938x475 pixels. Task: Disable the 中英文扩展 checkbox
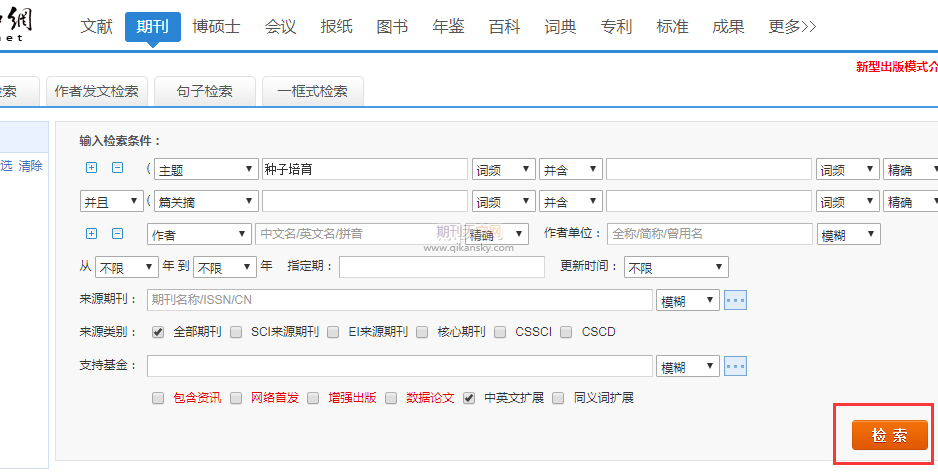pyautogui.click(x=468, y=398)
